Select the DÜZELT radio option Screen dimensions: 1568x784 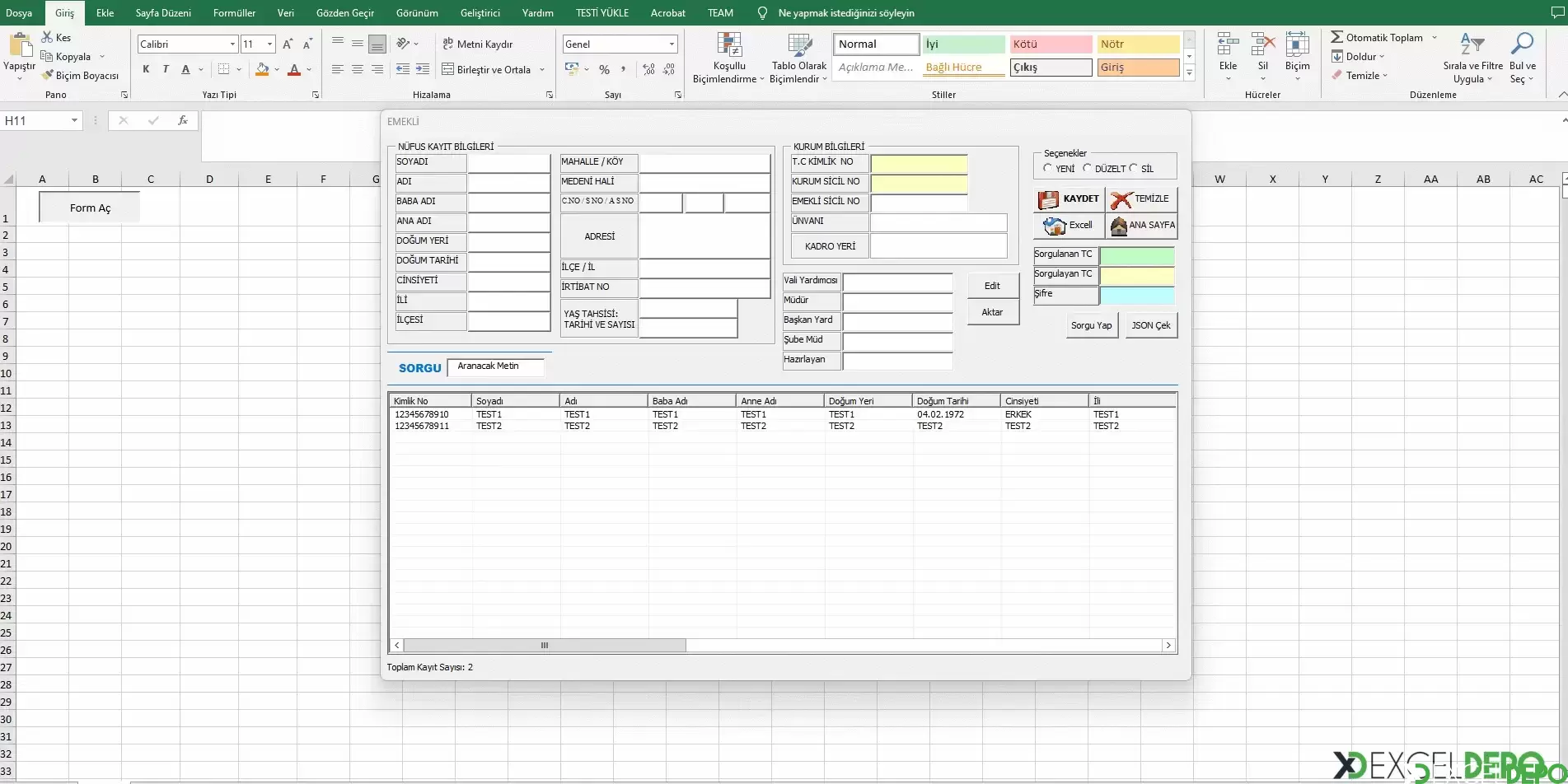pos(1087,168)
